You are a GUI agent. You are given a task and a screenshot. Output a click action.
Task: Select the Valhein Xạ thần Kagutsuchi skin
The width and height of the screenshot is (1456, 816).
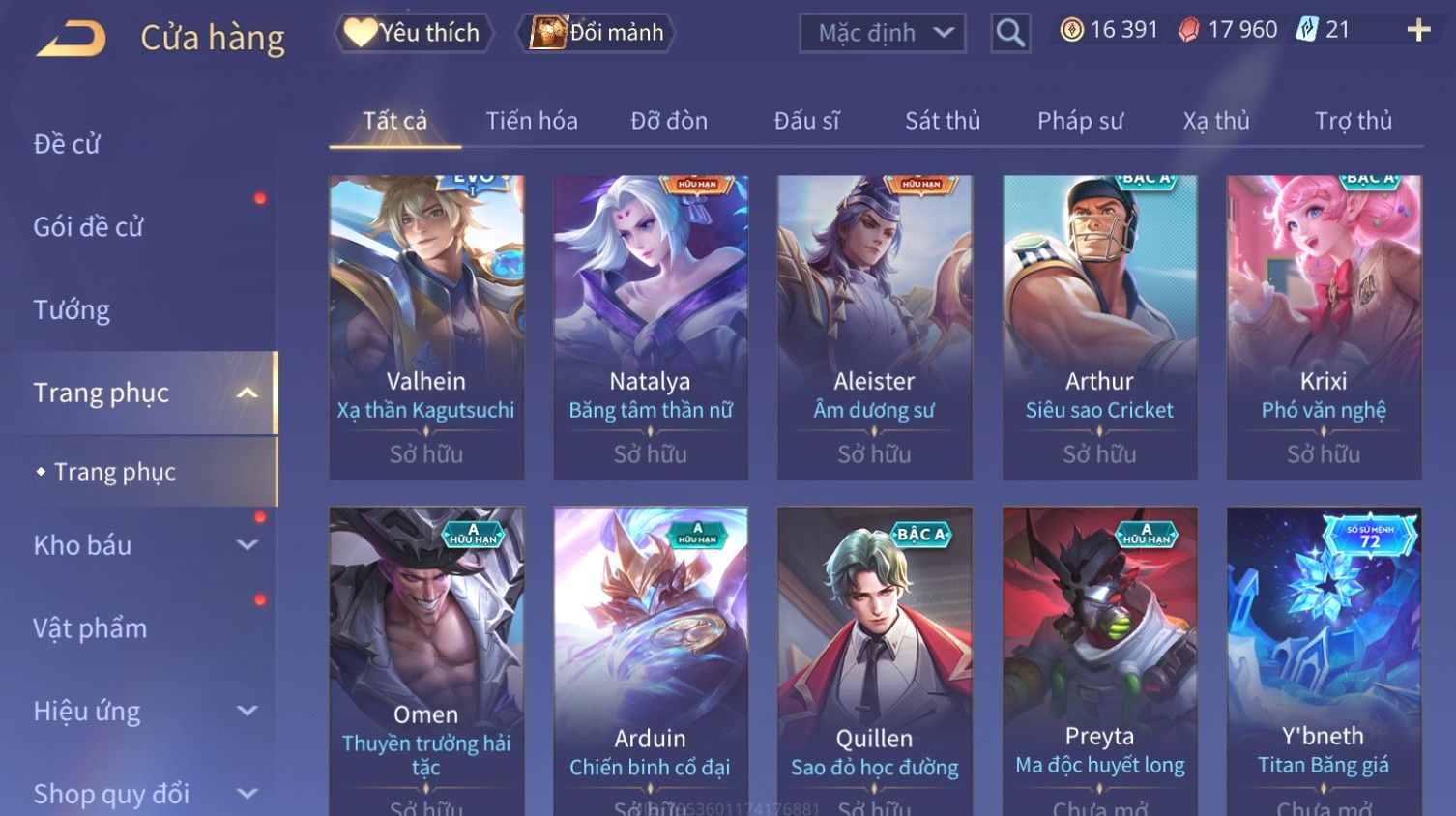[426, 327]
